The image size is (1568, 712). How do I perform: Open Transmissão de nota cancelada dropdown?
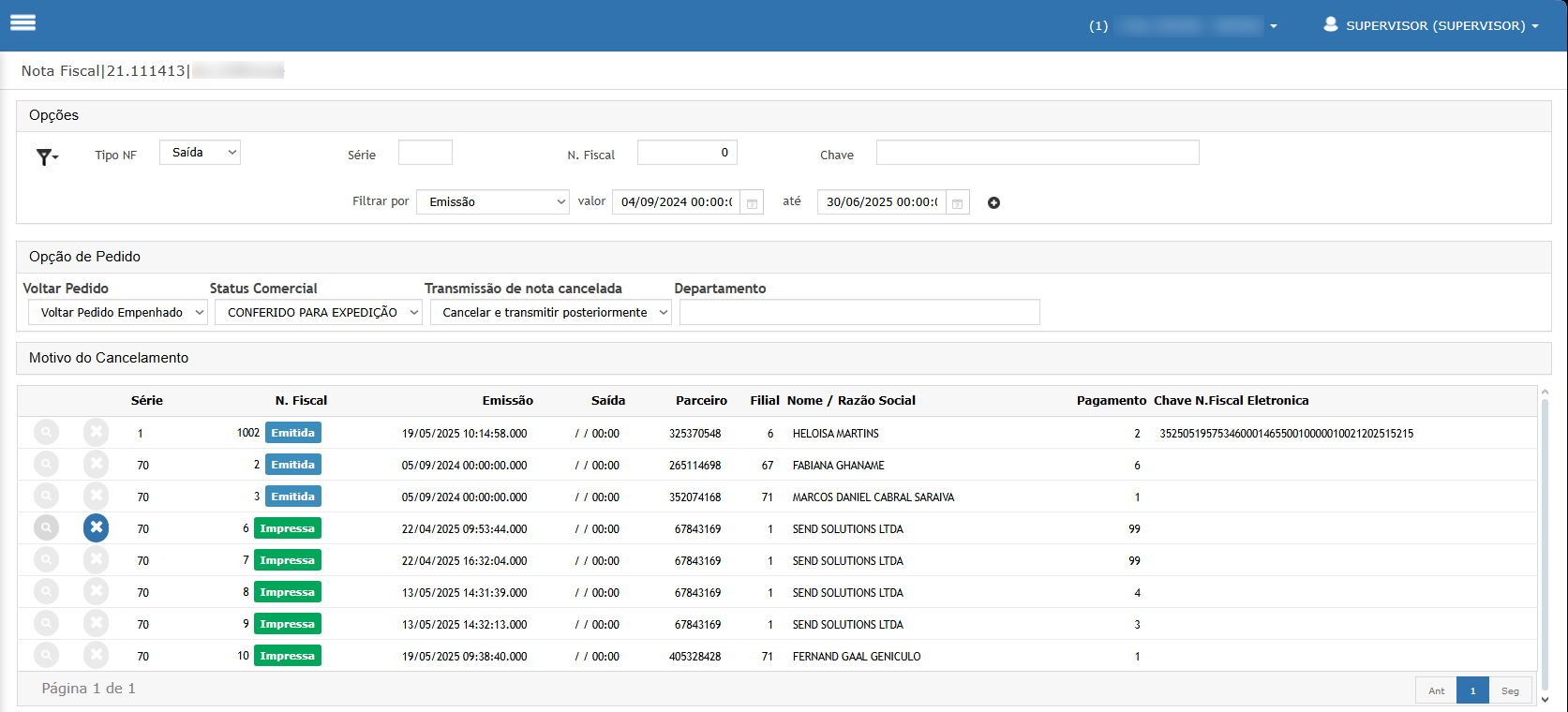[551, 312]
